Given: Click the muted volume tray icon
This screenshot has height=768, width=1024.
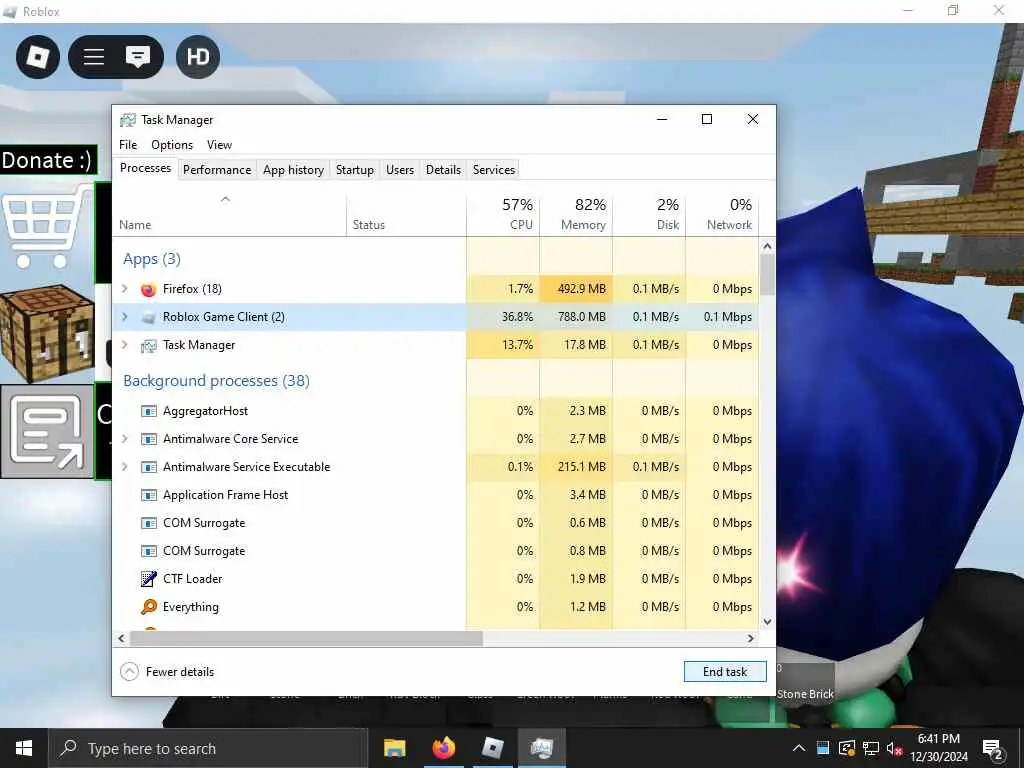Looking at the screenshot, I should coord(894,748).
